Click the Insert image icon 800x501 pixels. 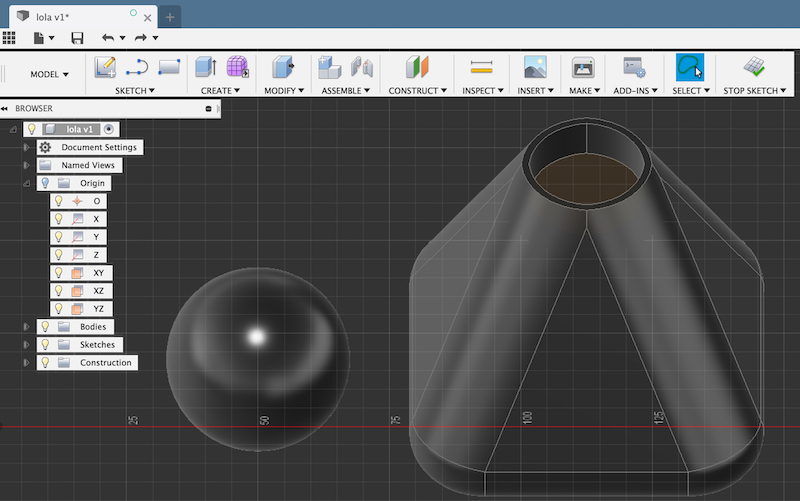point(535,67)
